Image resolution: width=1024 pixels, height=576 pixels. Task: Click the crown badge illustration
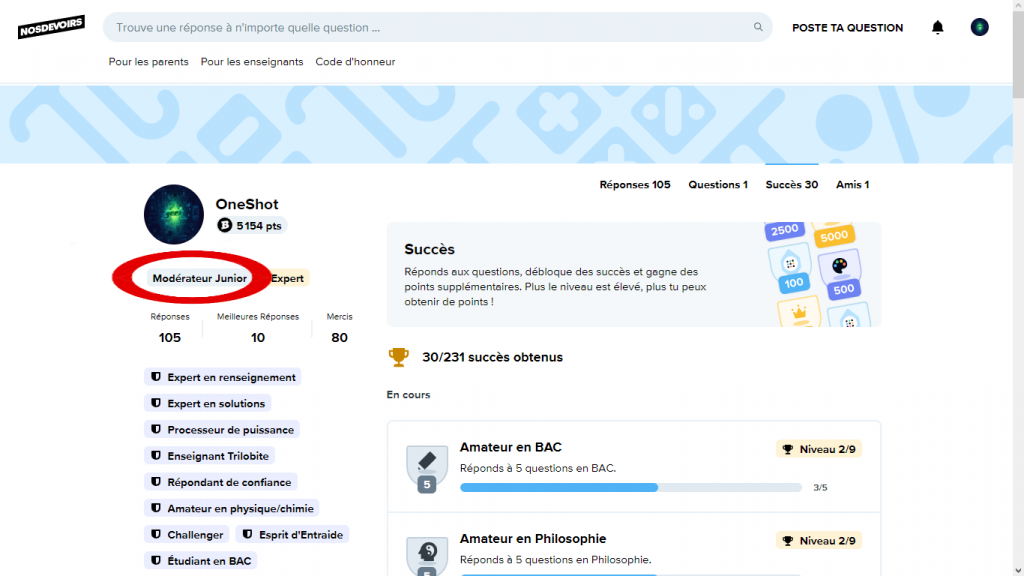[x=799, y=312]
